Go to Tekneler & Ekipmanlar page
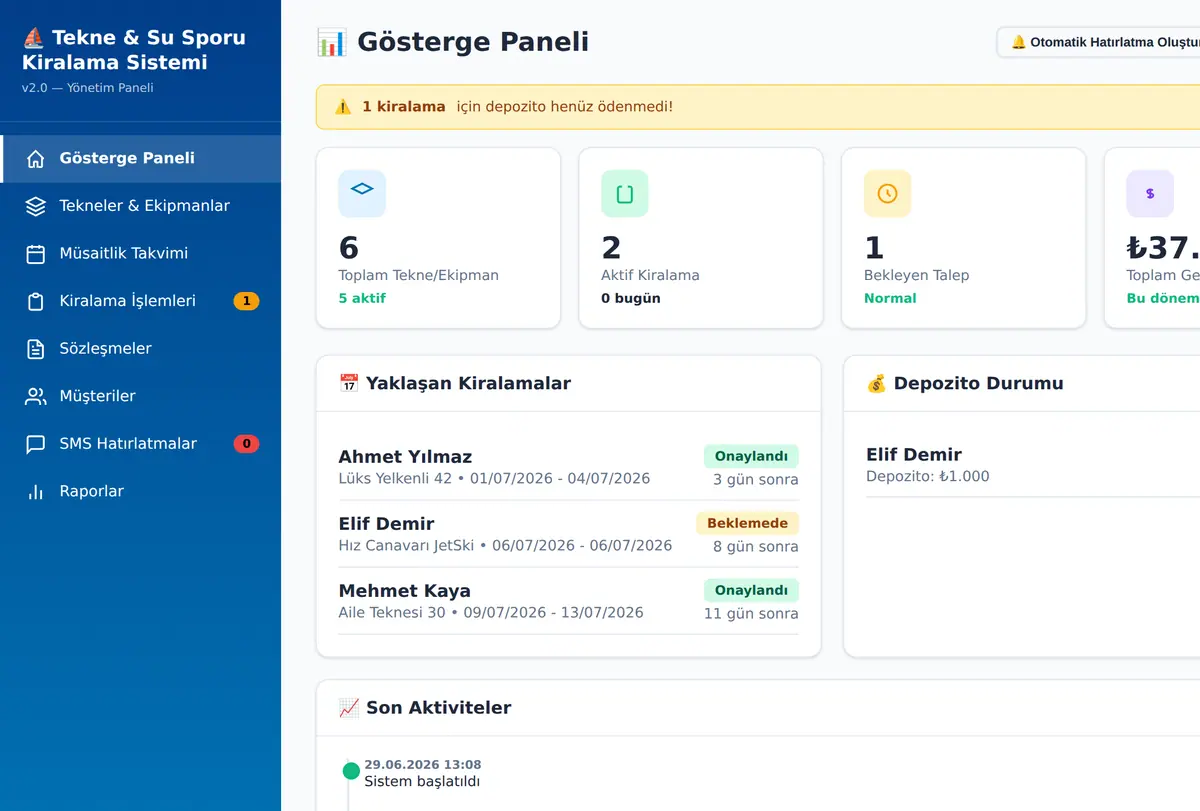Image resolution: width=1200 pixels, height=811 pixels. click(x=142, y=206)
